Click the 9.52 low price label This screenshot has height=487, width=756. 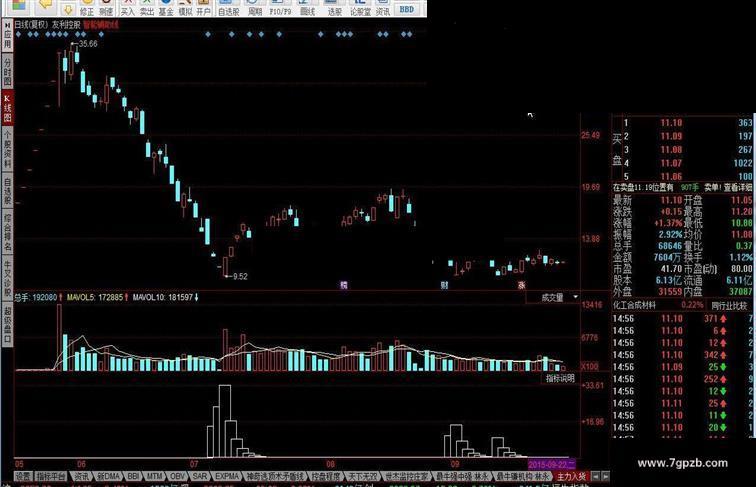(x=240, y=276)
